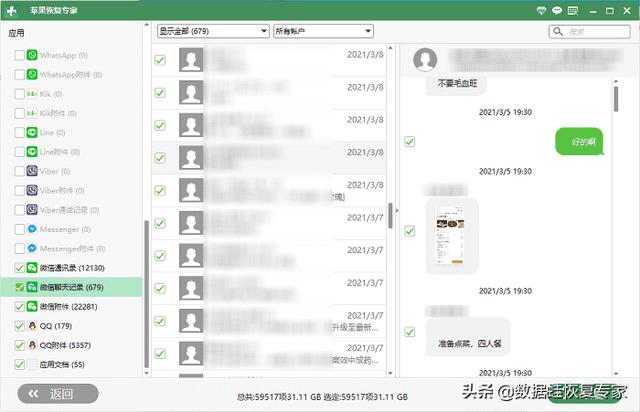The width and height of the screenshot is (640, 412).
Task: Click the Viber (0) icon
Action: coord(32,171)
